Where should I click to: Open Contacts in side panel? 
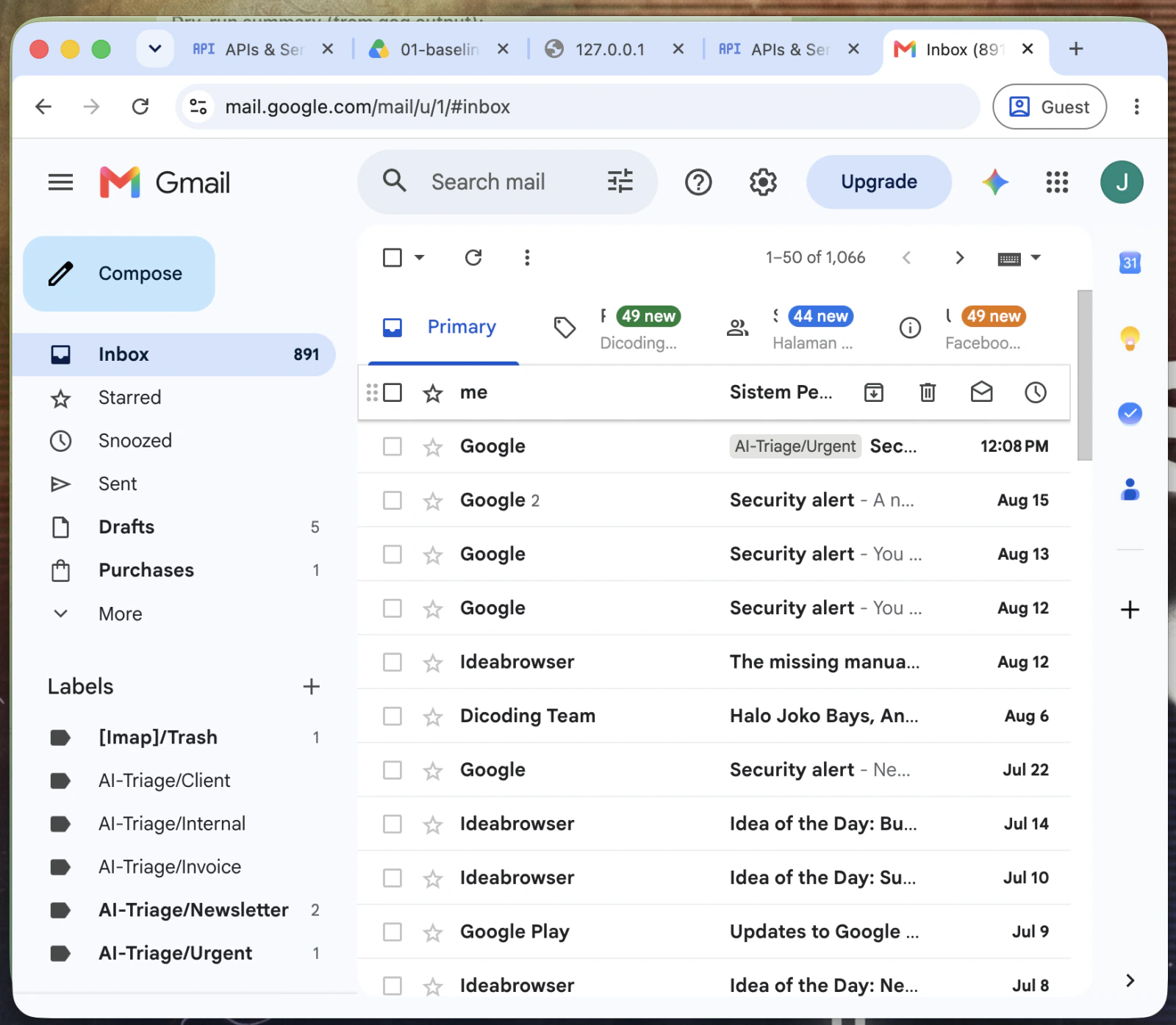click(x=1130, y=489)
